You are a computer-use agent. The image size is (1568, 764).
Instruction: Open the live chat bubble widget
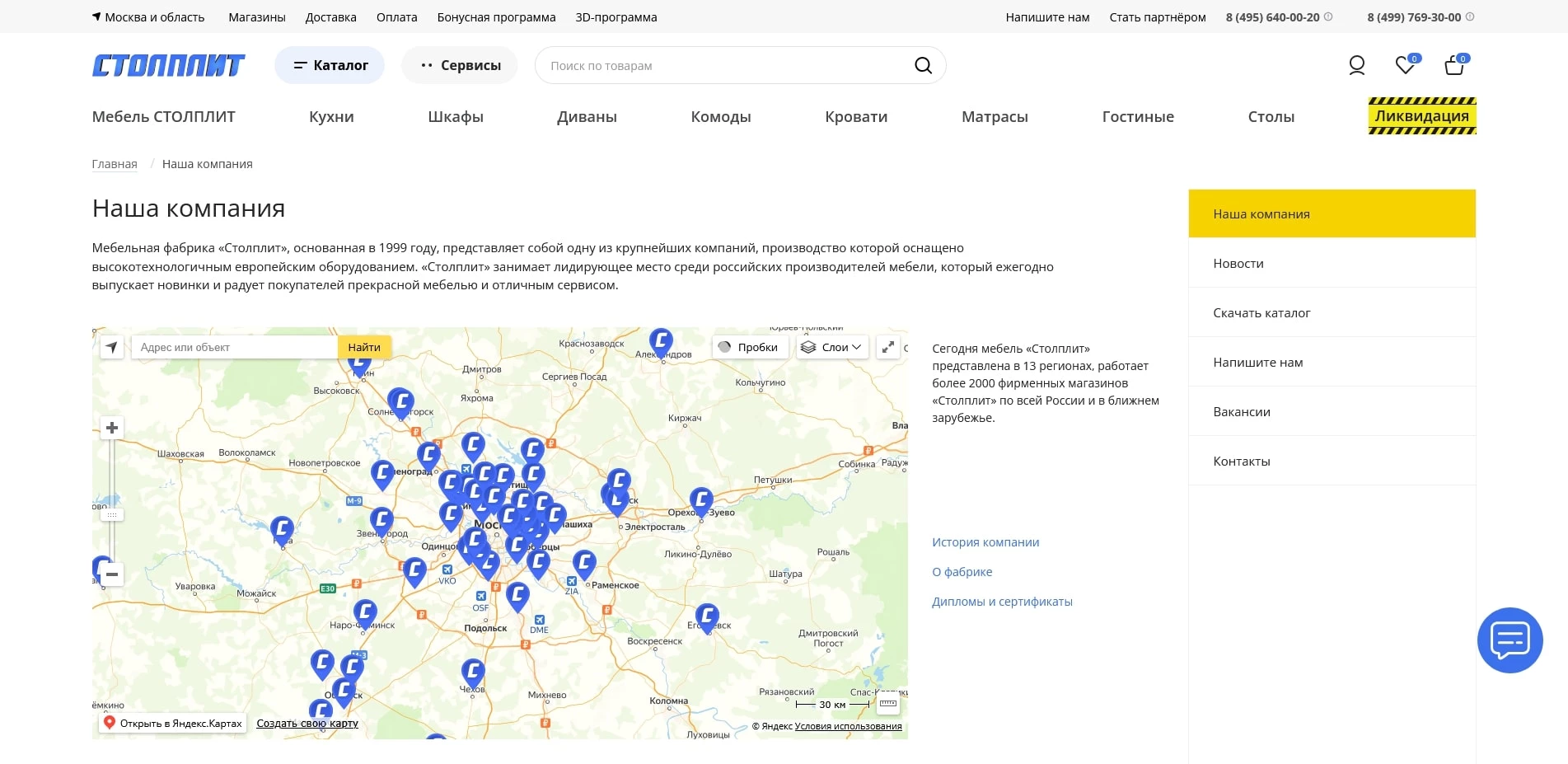pos(1509,640)
